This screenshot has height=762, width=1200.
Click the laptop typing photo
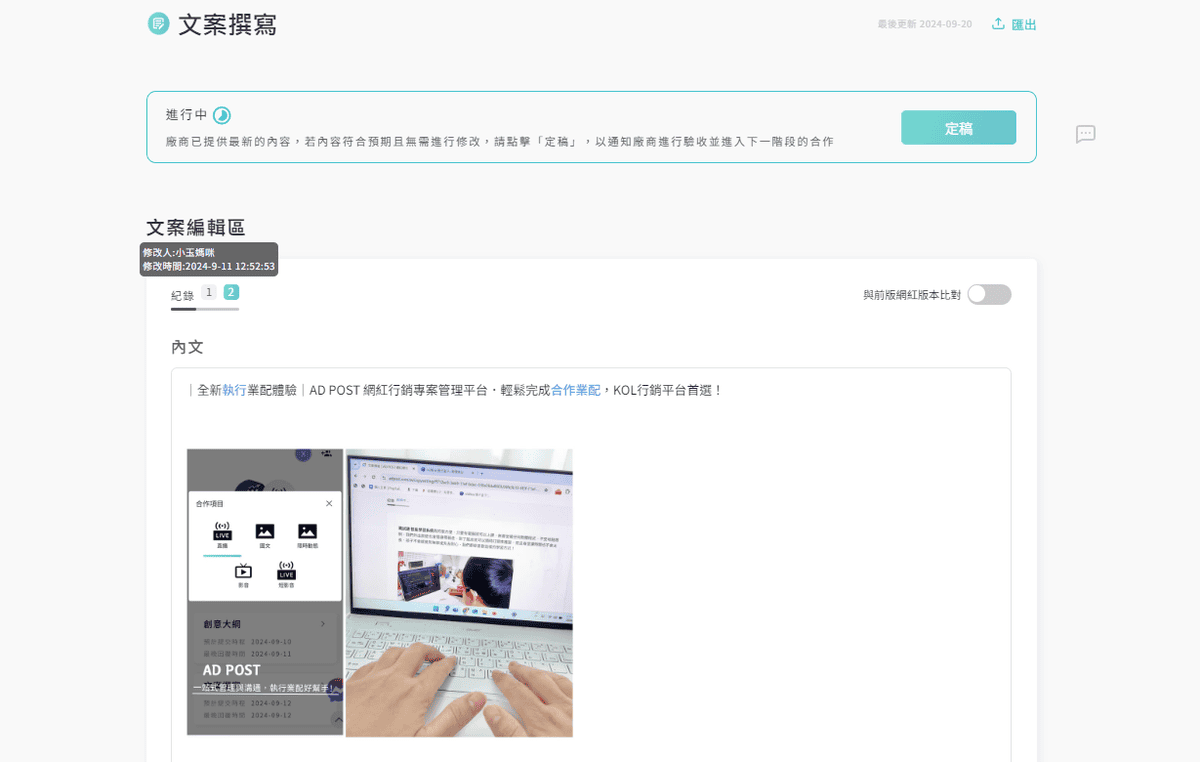(x=459, y=592)
